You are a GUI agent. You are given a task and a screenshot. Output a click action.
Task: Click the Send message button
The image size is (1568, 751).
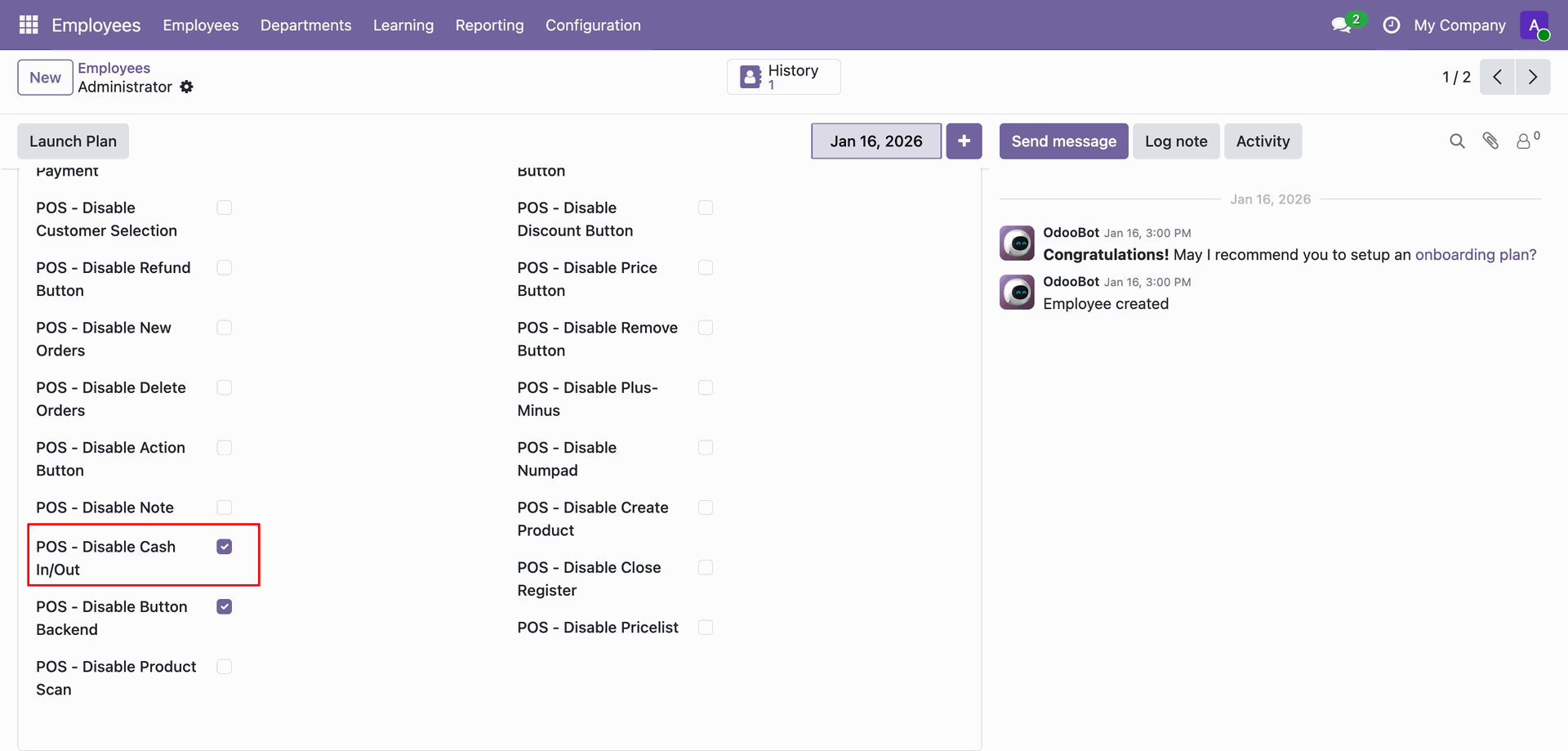point(1063,141)
